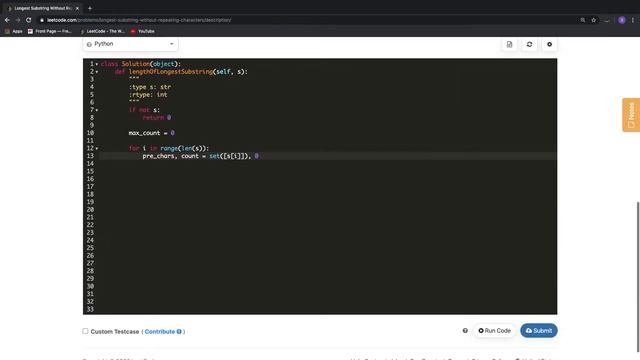Click the 'for i in range(len(s)):' line
Screen dimensions: 640x360
click(169, 148)
